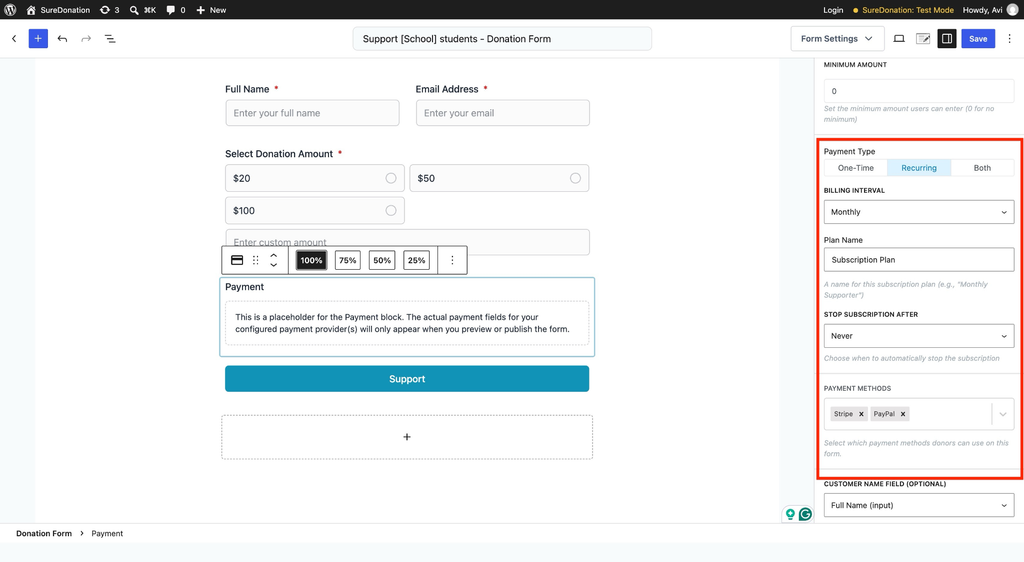Image resolution: width=1024 pixels, height=562 pixels.
Task: Open the Form Settings dropdown
Action: (x=837, y=39)
